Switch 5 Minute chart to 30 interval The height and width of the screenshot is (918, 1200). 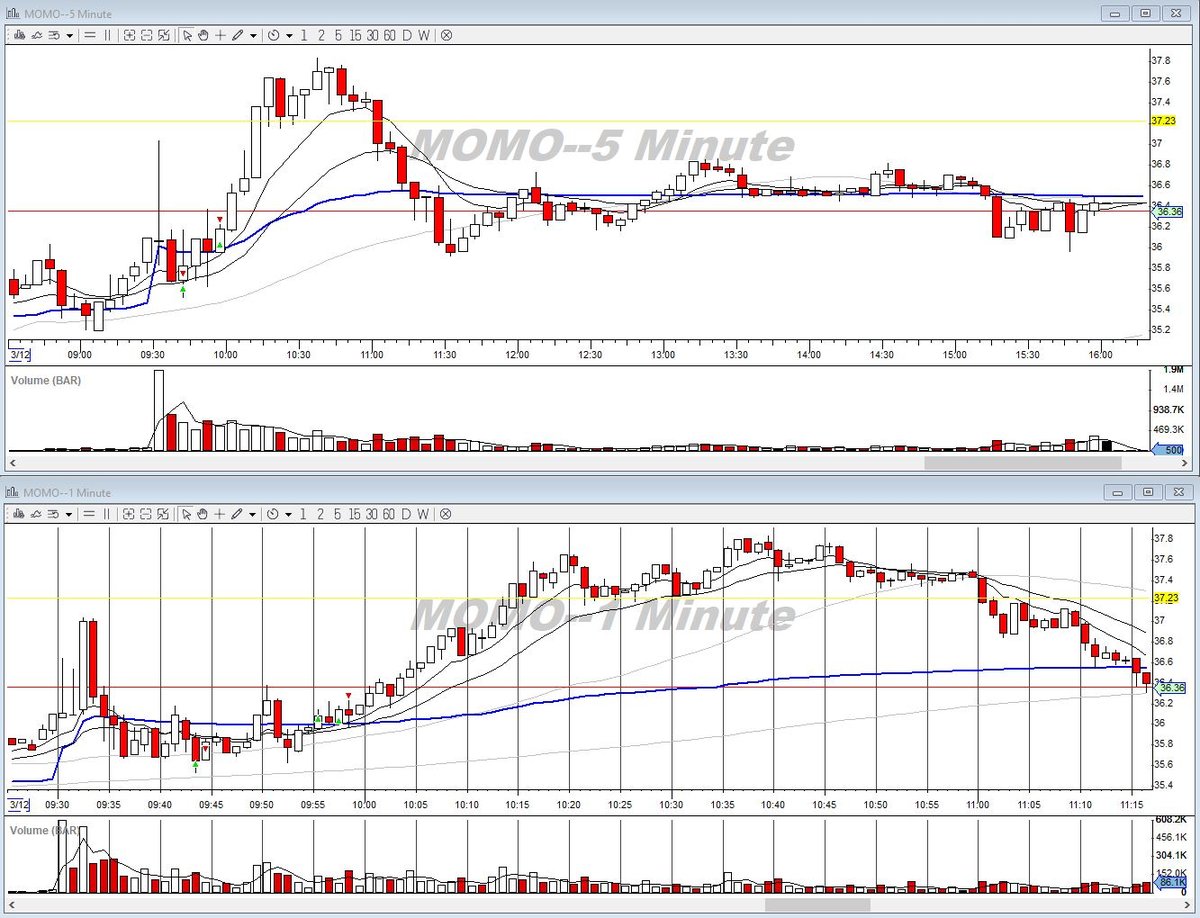(372, 35)
